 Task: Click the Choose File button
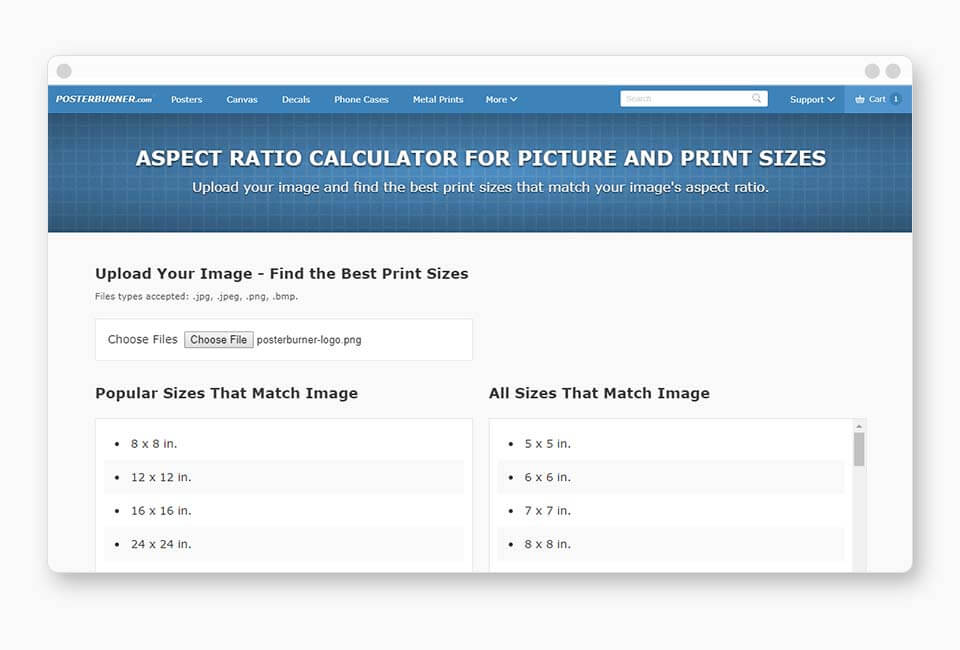(218, 340)
